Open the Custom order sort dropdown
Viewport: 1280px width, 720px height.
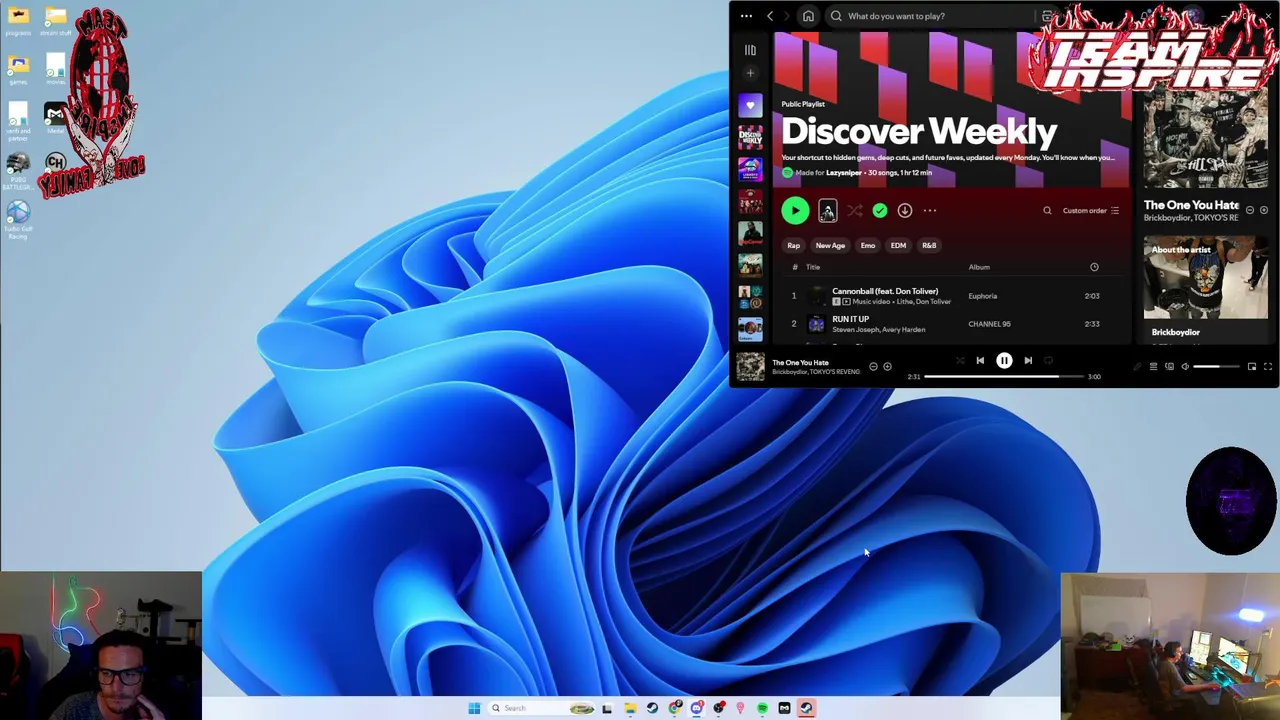click(x=1091, y=210)
